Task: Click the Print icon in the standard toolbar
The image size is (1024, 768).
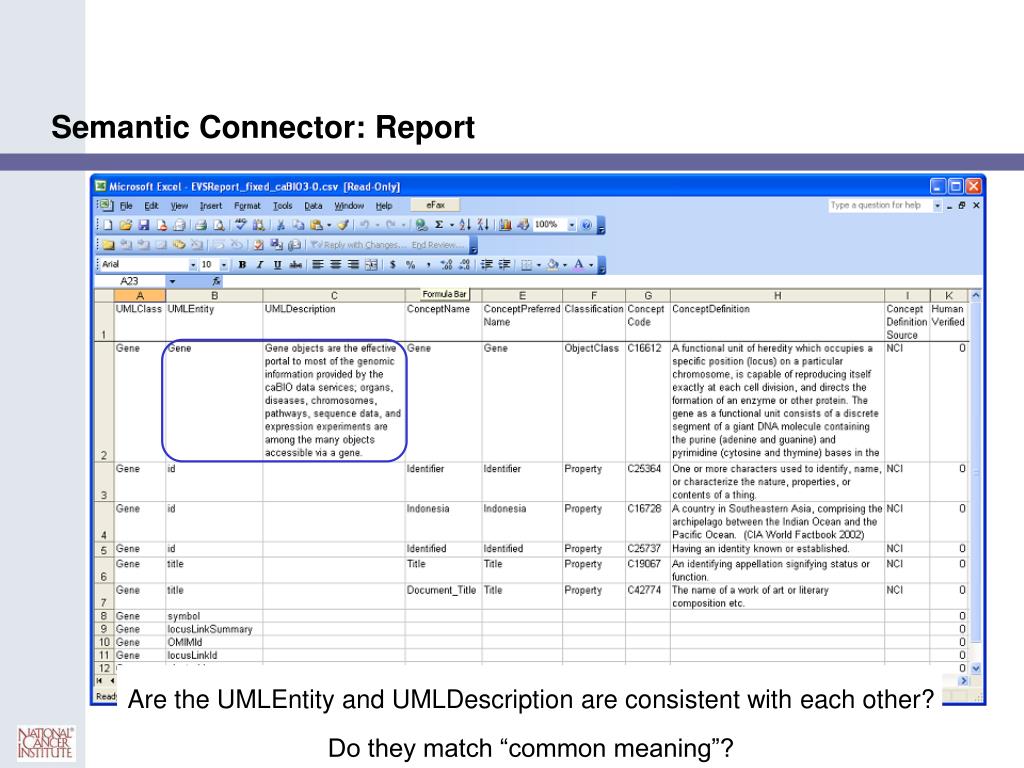Action: (200, 225)
